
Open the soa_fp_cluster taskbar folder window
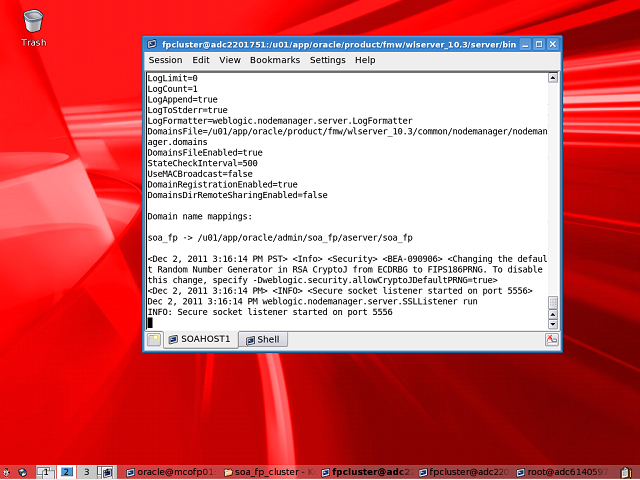[269, 472]
